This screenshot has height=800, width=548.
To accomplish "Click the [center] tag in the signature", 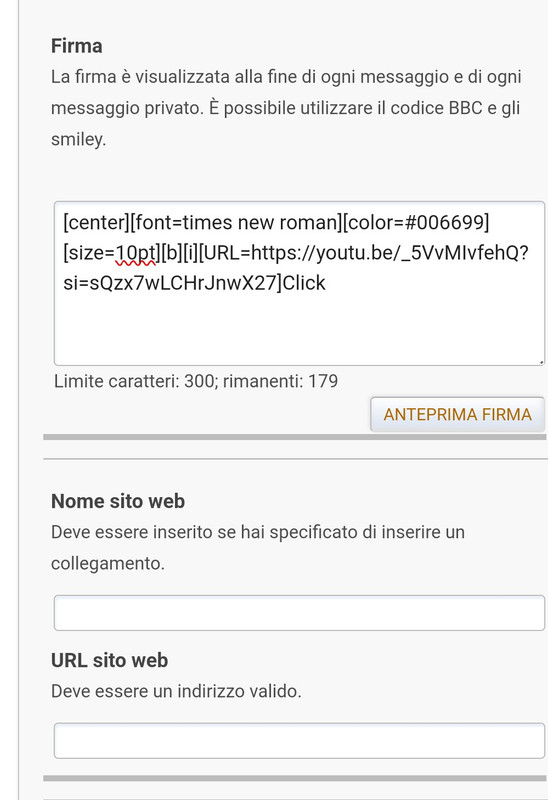I will point(97,222).
